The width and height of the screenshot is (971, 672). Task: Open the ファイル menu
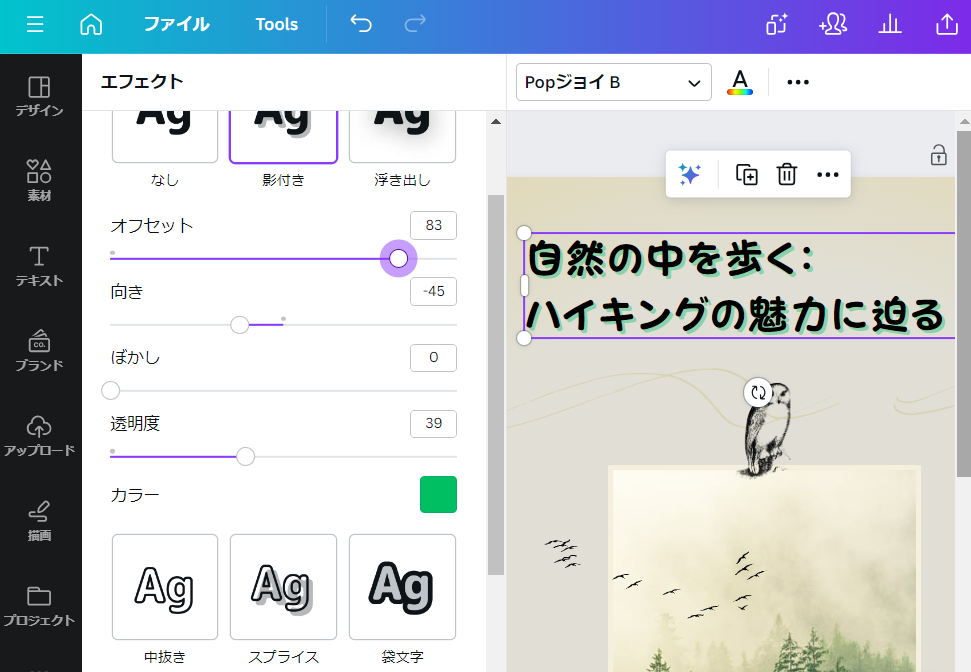[x=176, y=24]
